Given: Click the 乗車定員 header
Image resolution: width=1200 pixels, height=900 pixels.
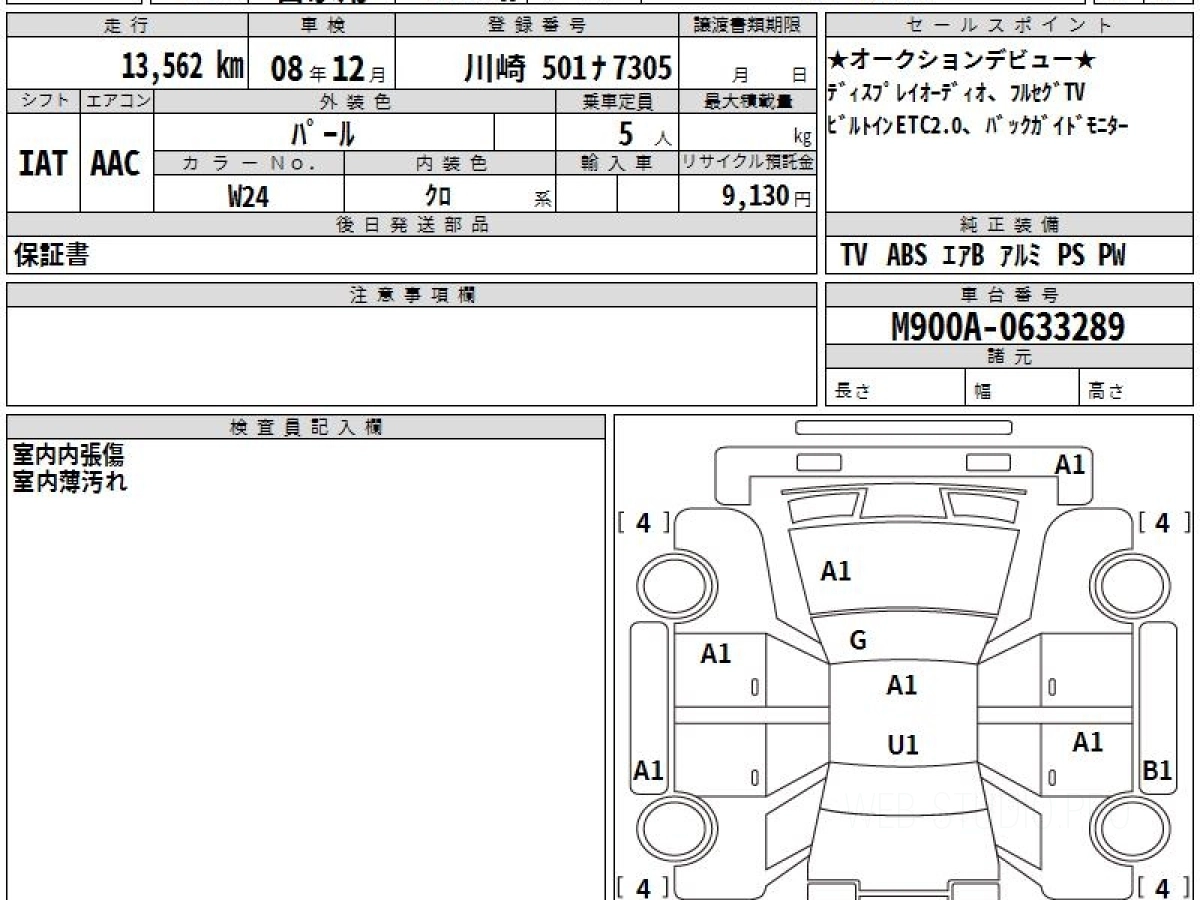Looking at the screenshot, I should click(617, 101).
